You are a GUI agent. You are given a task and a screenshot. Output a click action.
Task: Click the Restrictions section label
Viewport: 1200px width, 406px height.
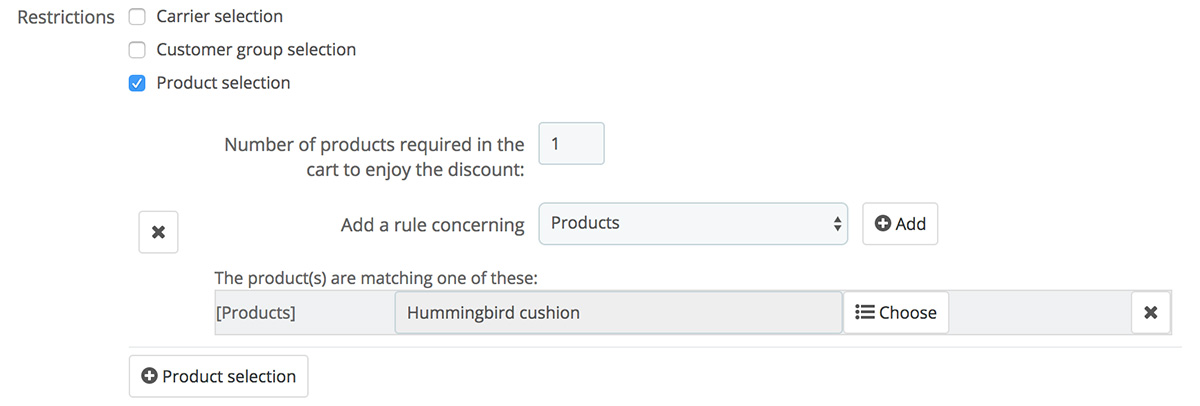pyautogui.click(x=66, y=18)
